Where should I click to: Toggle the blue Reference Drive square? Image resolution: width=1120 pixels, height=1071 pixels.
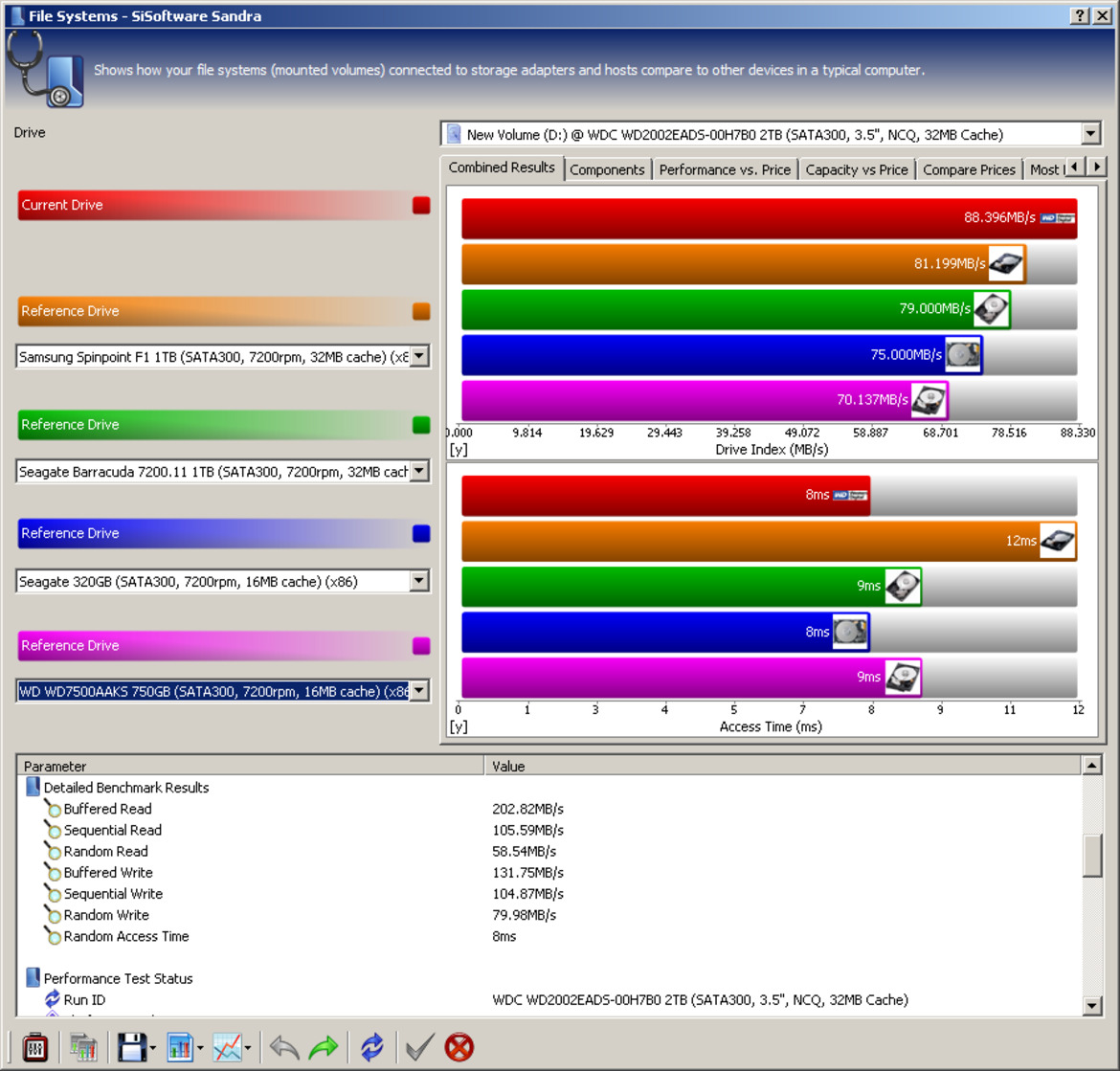pyautogui.click(x=421, y=533)
